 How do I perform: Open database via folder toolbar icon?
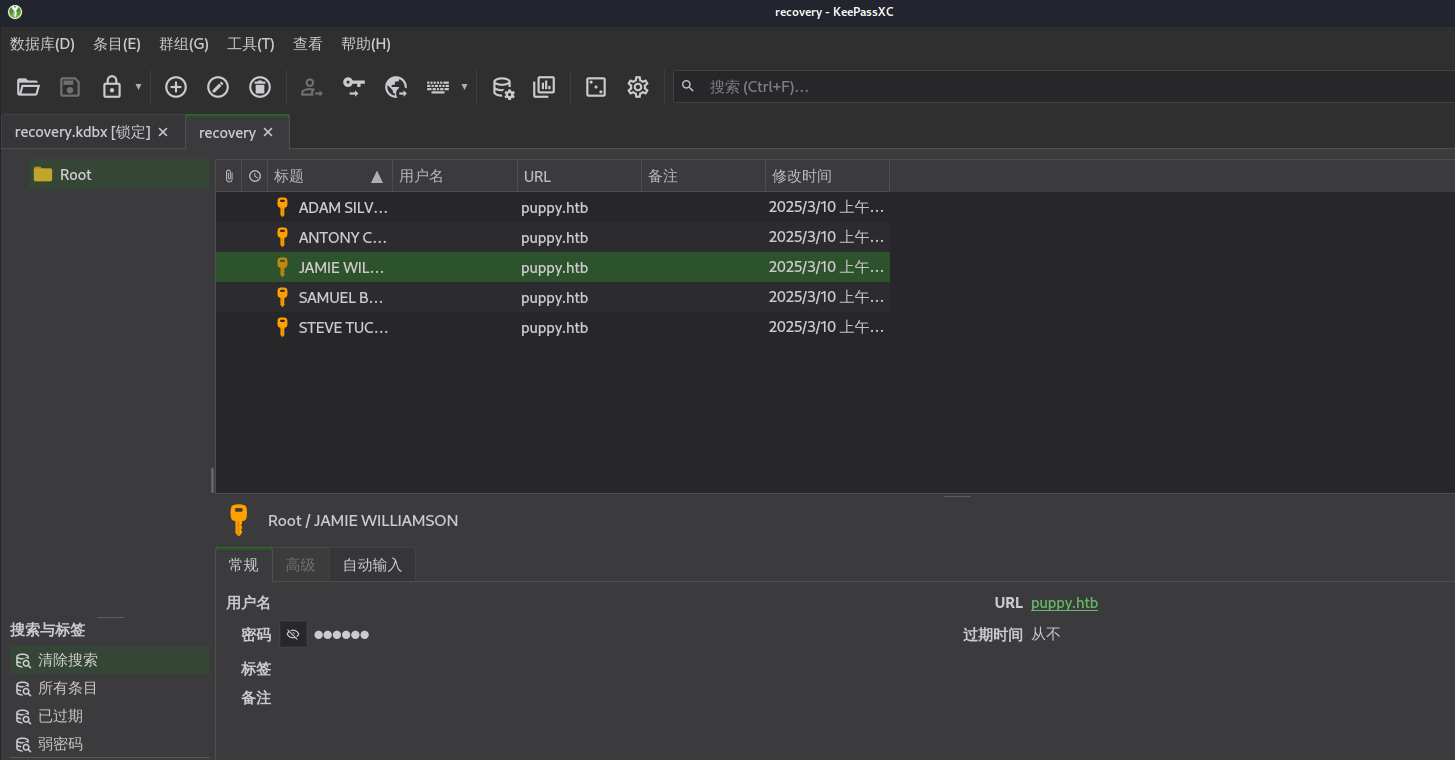[28, 87]
